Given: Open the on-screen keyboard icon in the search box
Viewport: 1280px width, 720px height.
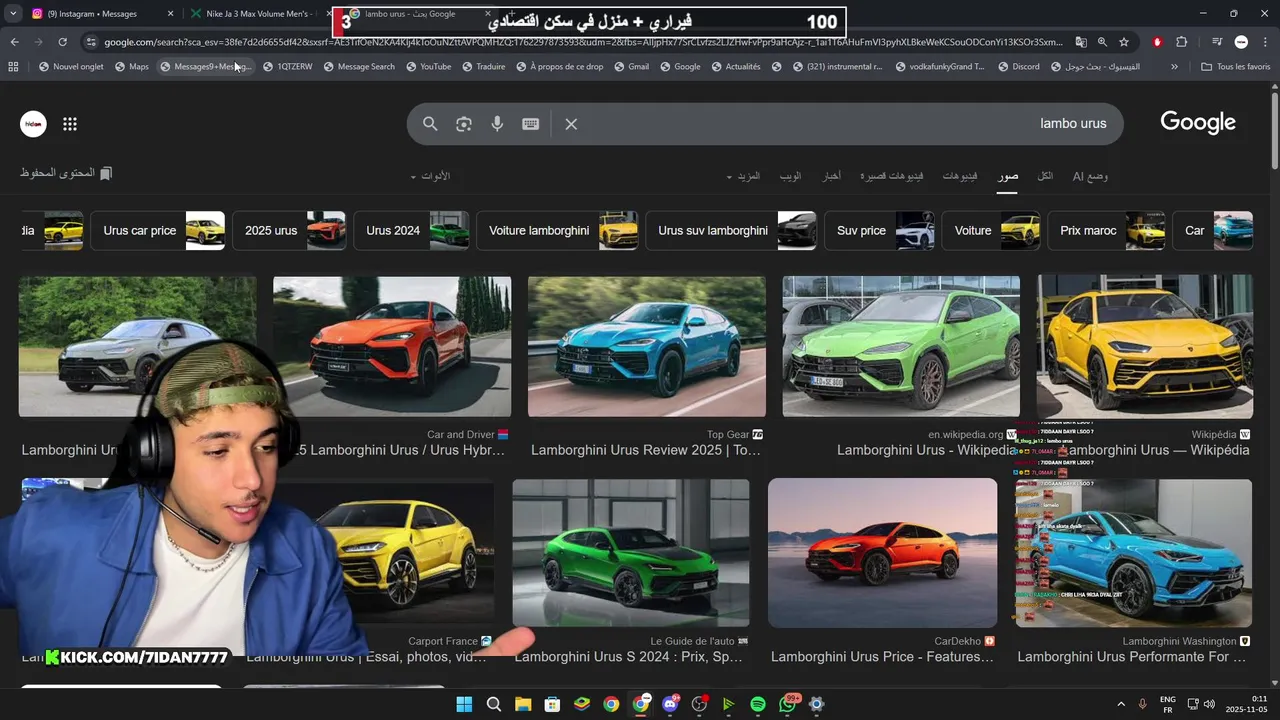Looking at the screenshot, I should 531,124.
